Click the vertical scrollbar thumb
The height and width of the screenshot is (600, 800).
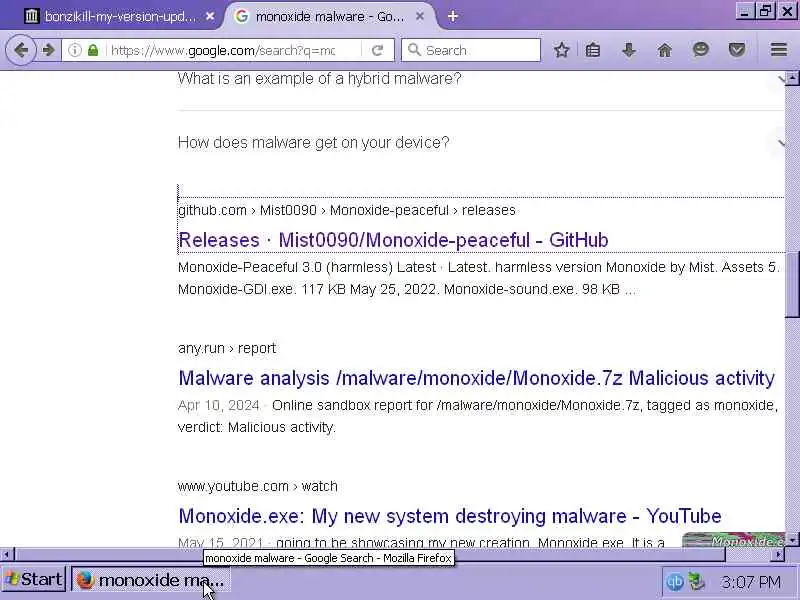coord(792,285)
